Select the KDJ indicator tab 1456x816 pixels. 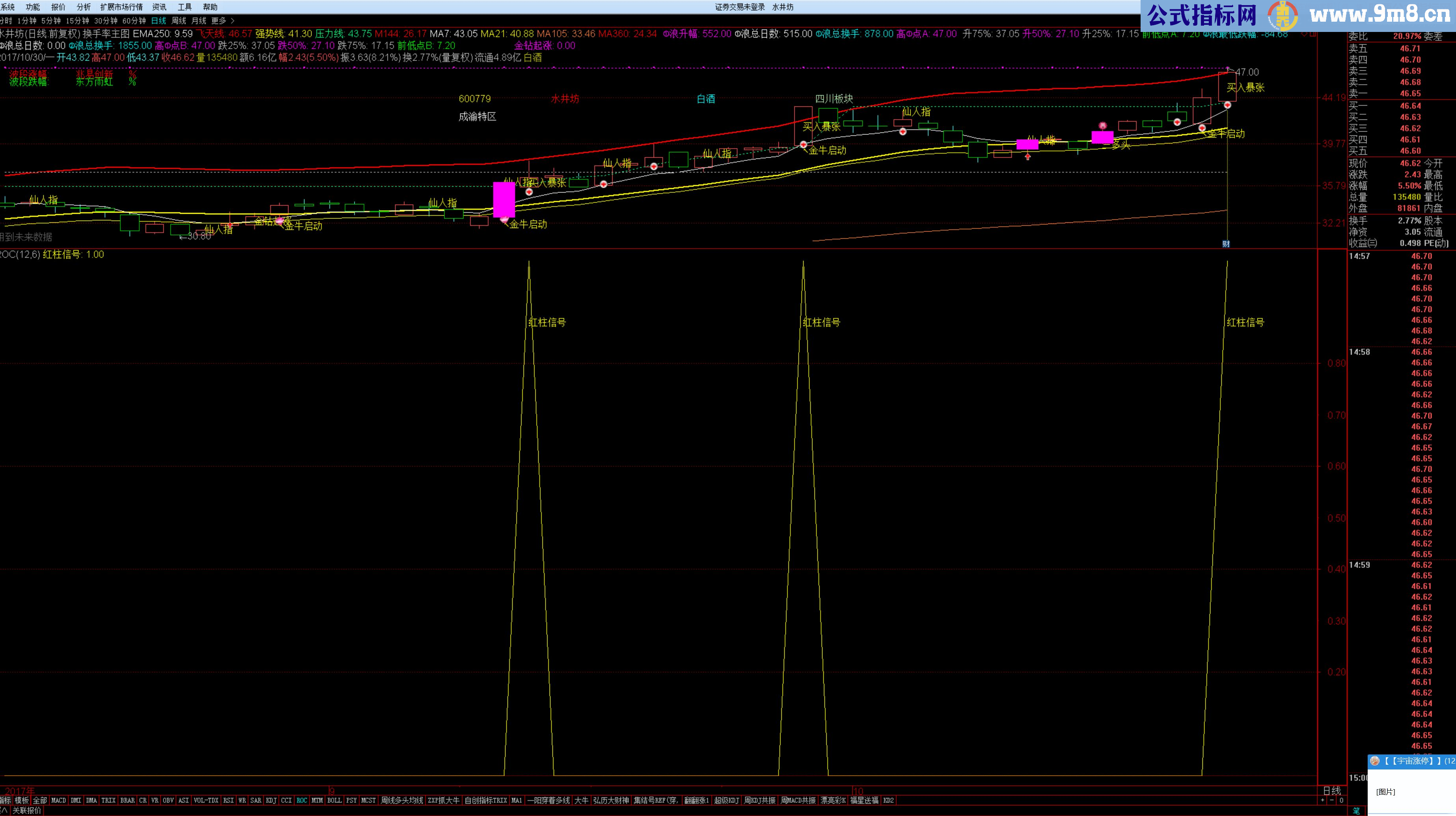pyautogui.click(x=271, y=800)
